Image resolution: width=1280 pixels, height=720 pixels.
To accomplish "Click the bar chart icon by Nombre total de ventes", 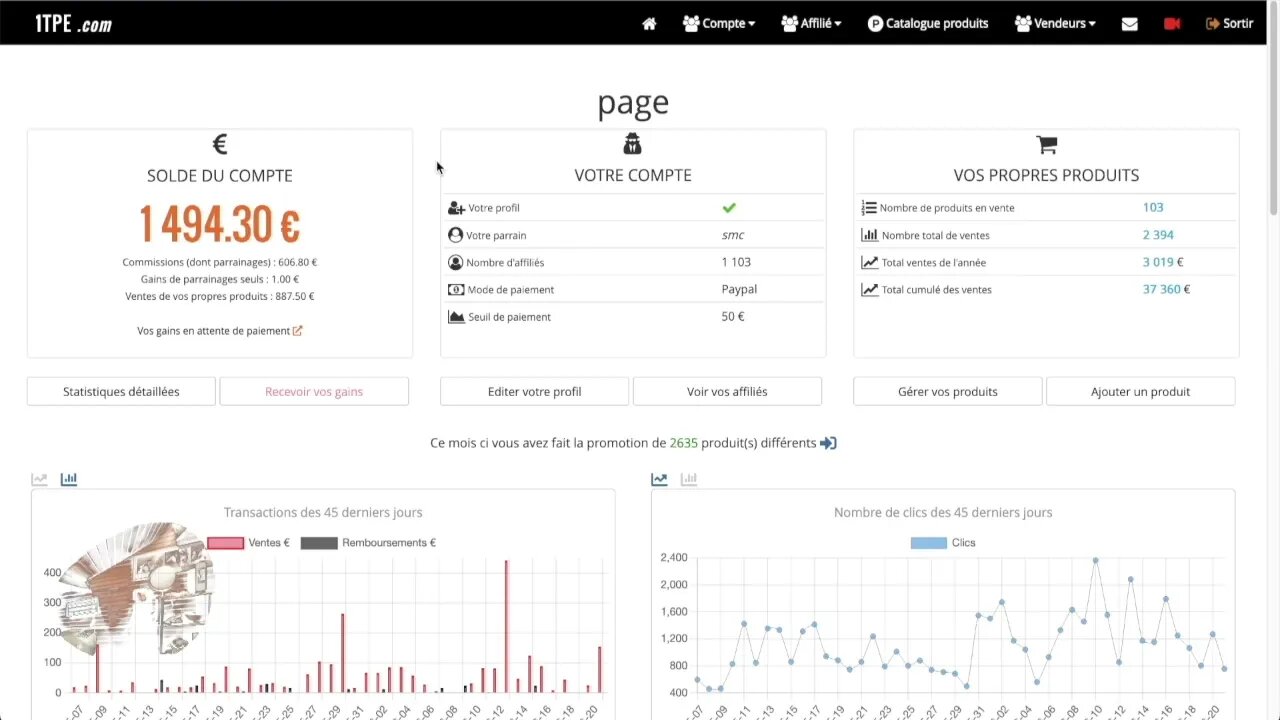I will click(869, 235).
